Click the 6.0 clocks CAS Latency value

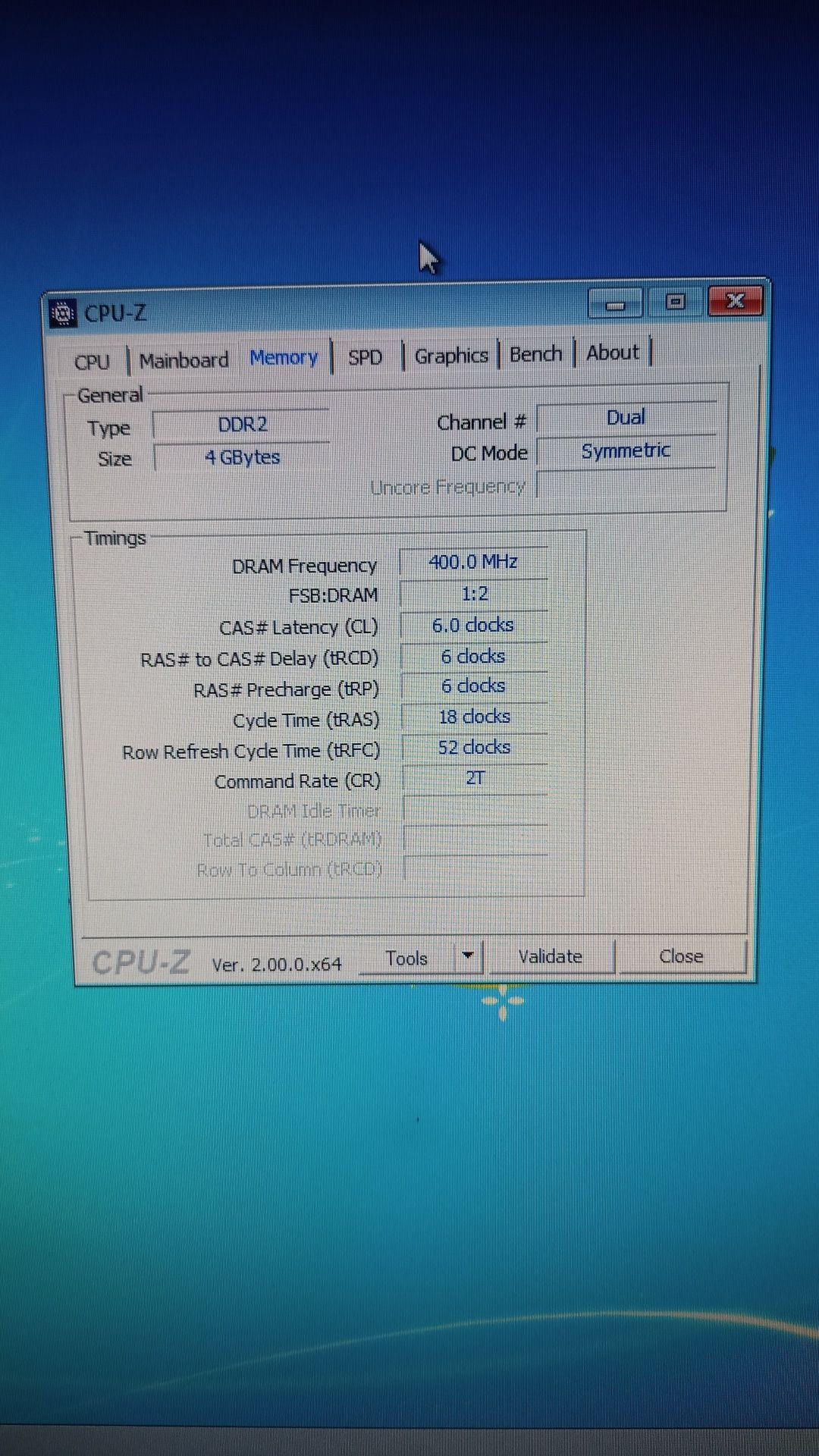coord(473,626)
